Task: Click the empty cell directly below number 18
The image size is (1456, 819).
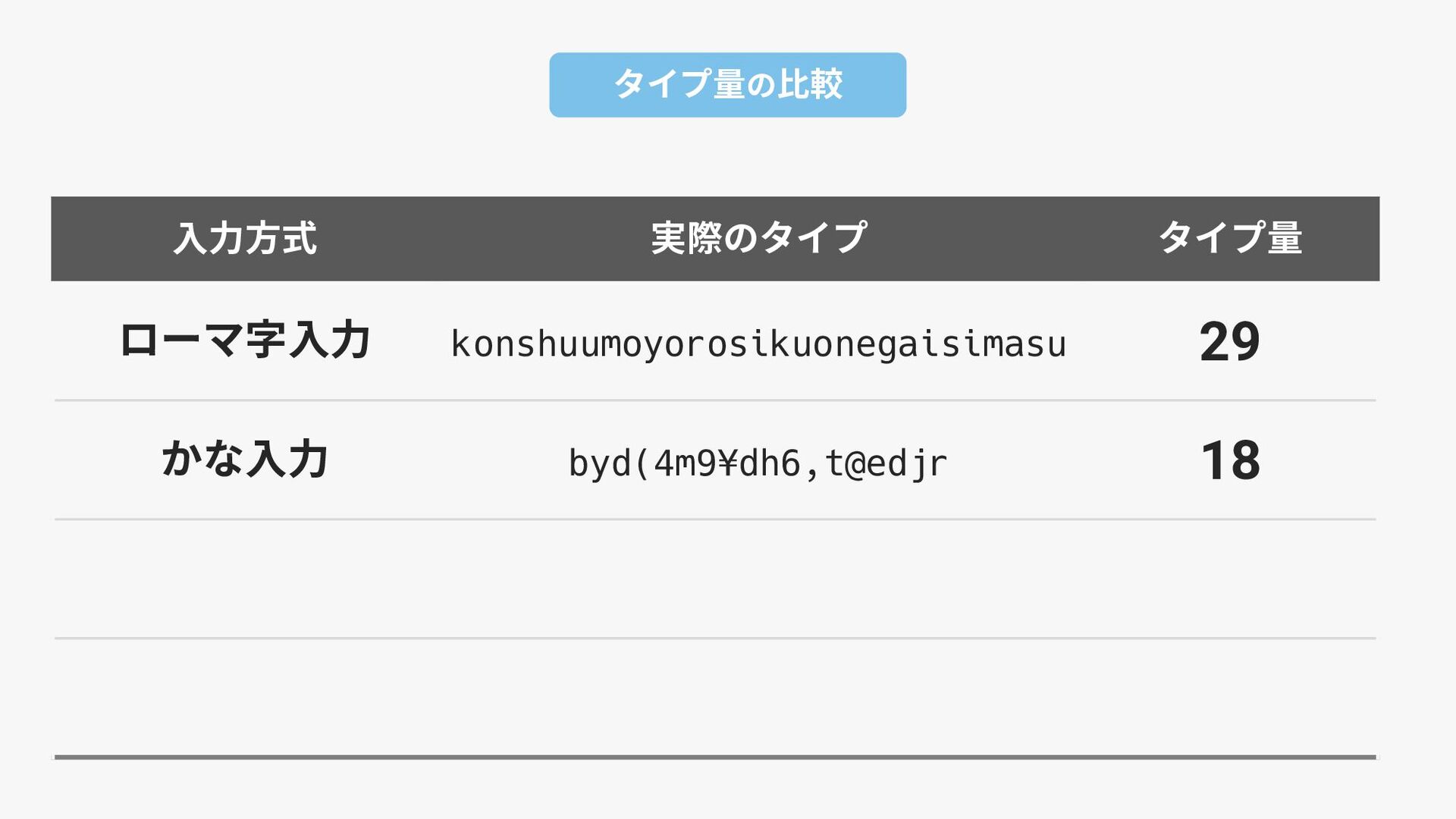Action: point(1230,579)
